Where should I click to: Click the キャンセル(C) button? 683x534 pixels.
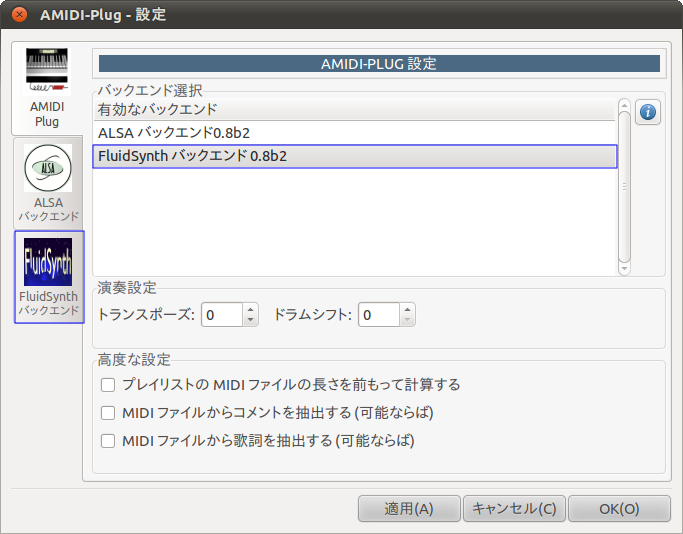pos(514,508)
